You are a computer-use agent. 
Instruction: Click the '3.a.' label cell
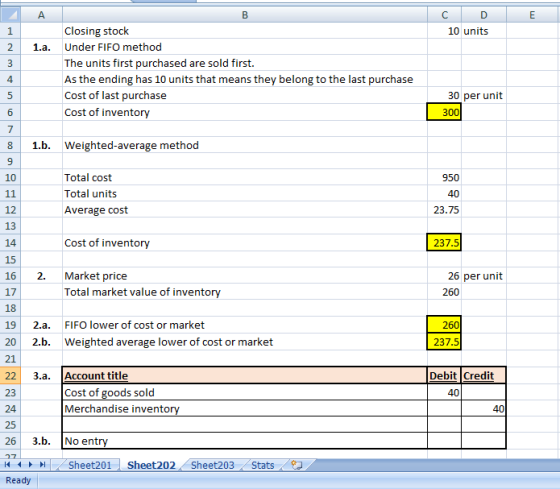[41, 375]
